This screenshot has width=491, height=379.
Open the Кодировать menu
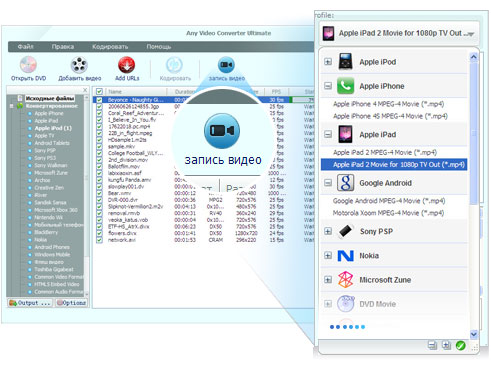pos(110,47)
